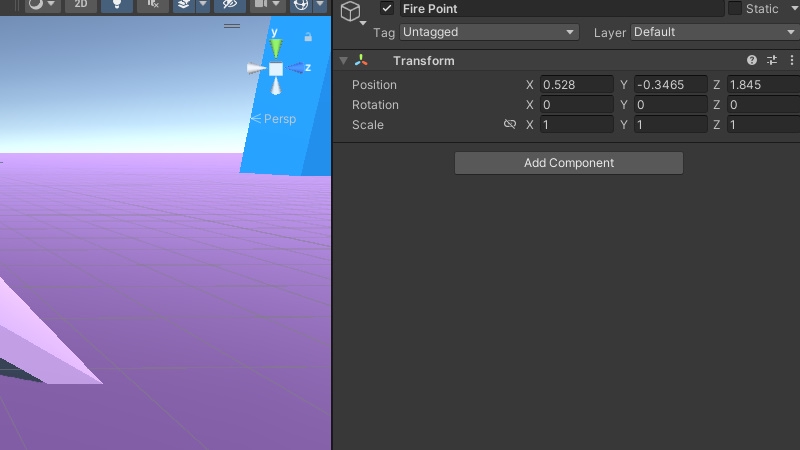The image size is (800, 450).
Task: Toggle scene audio mute icon
Action: tap(153, 5)
